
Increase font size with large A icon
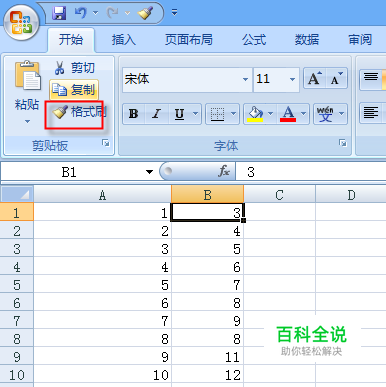click(315, 79)
